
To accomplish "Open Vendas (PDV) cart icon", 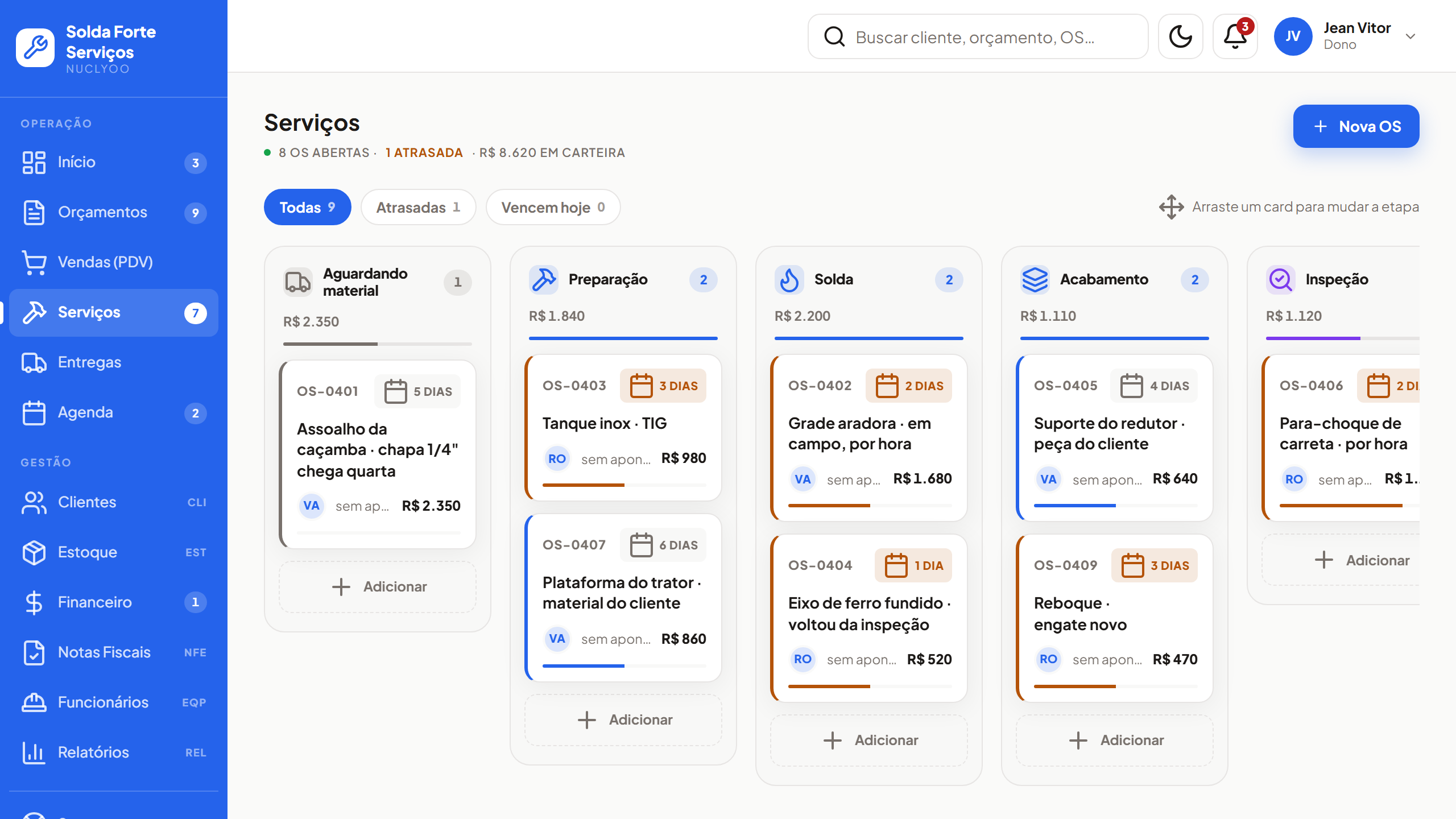I will point(34,262).
